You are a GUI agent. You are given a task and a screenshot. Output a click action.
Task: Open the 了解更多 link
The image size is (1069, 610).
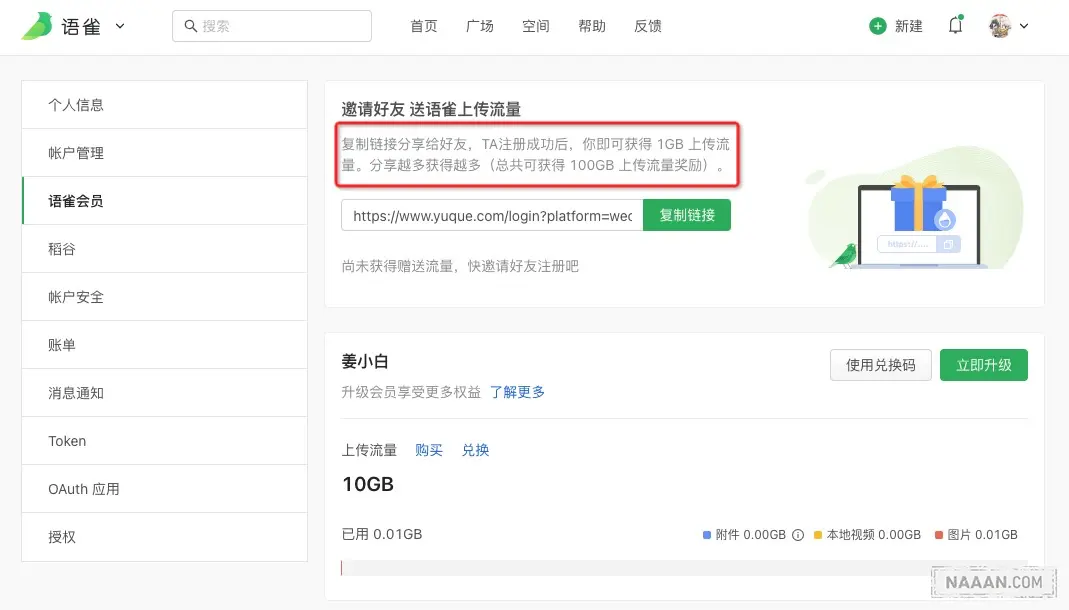point(518,392)
